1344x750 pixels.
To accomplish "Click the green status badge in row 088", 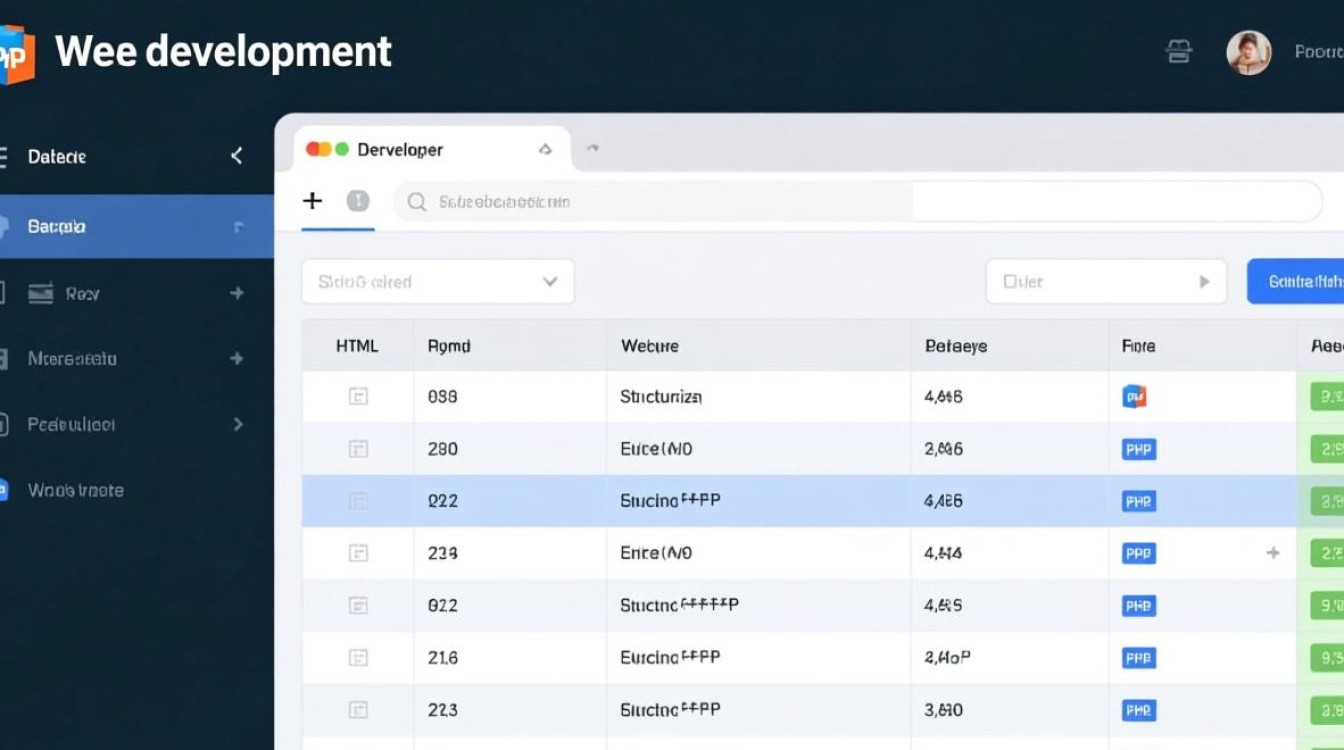I will click(1328, 397).
